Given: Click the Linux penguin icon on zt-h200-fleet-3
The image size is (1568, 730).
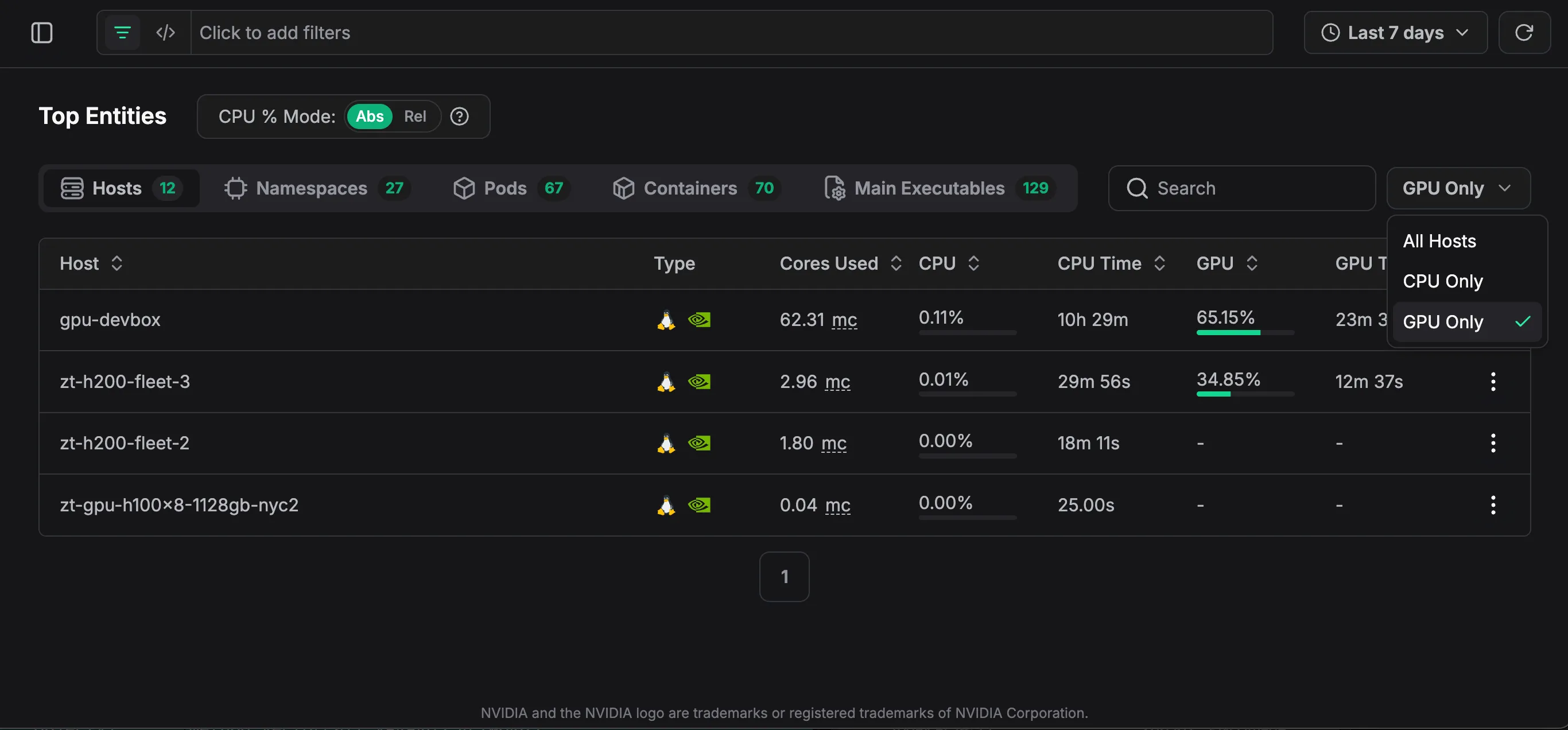Looking at the screenshot, I should (x=666, y=382).
